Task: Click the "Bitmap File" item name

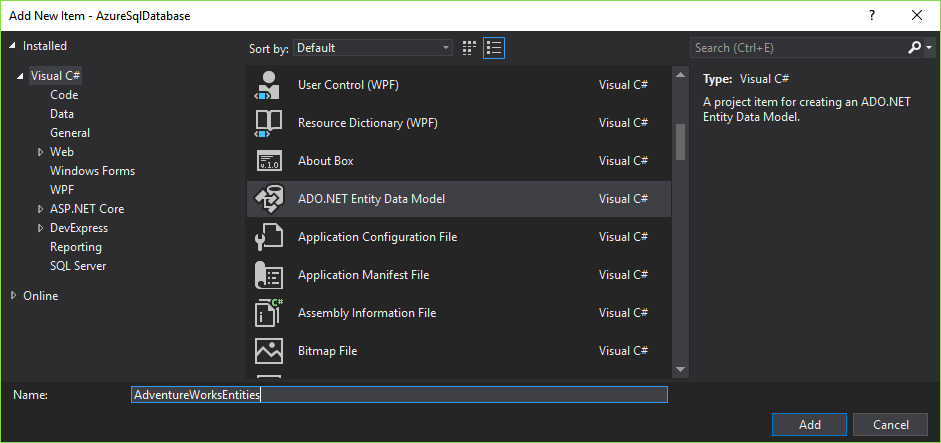Action: point(328,351)
